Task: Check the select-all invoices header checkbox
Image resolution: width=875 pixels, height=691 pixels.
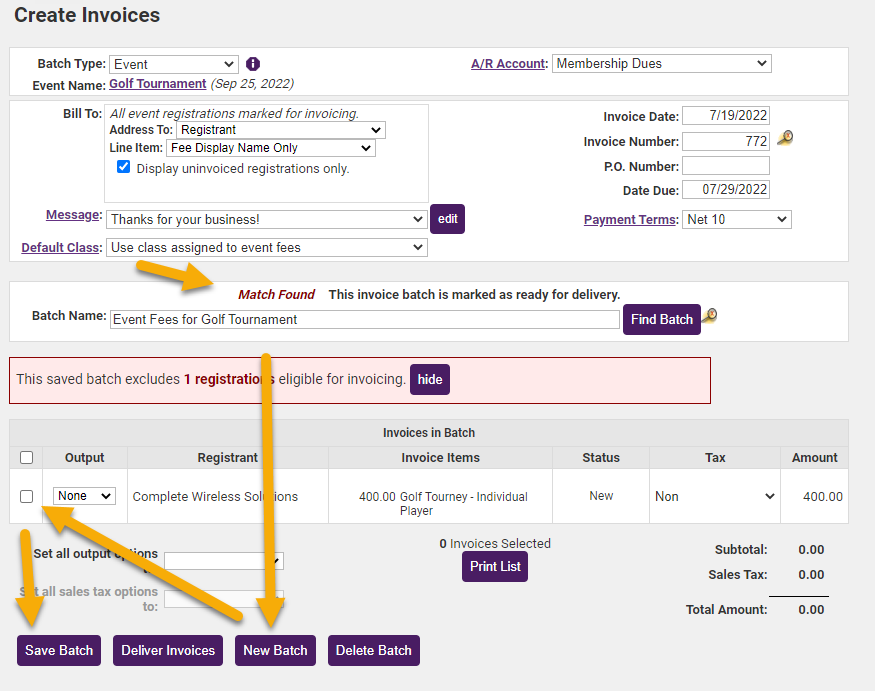Action: click(x=27, y=457)
